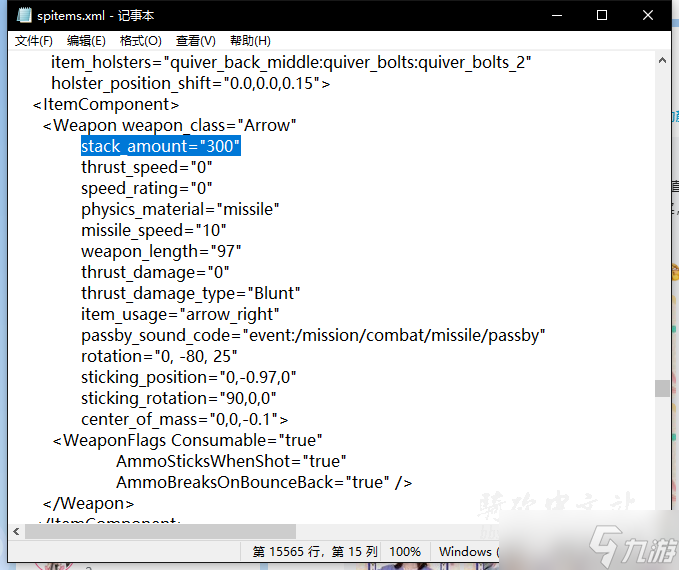Screen dimensions: 679x570
Task: Open the 文件(F) menu
Action: 34,41
